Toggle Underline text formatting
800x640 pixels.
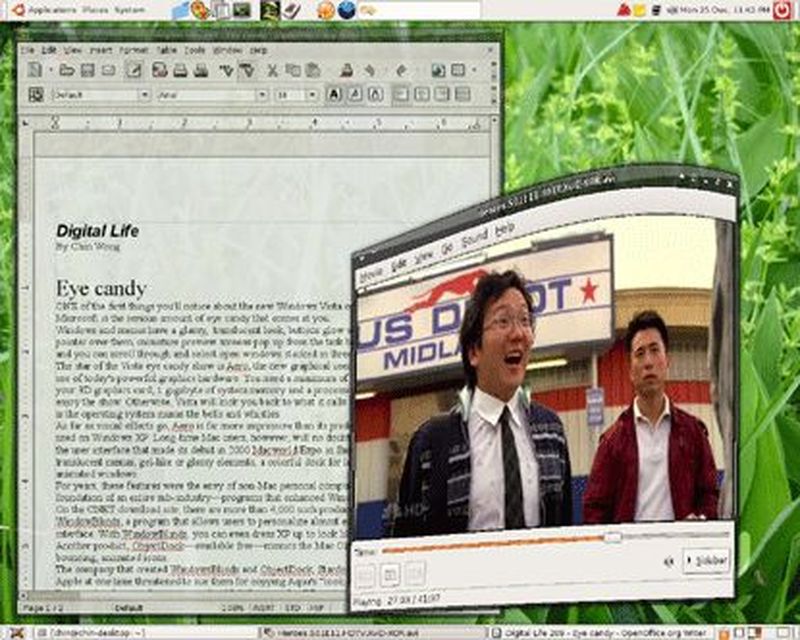pos(375,94)
